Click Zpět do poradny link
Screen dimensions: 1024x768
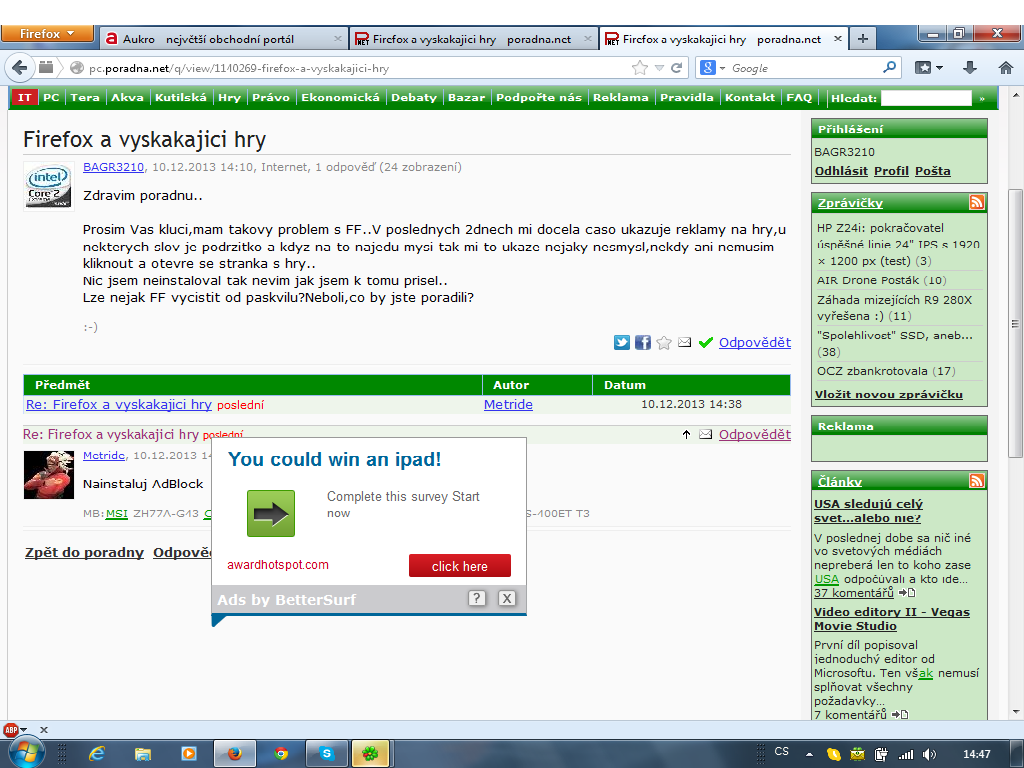pyautogui.click(x=84, y=552)
